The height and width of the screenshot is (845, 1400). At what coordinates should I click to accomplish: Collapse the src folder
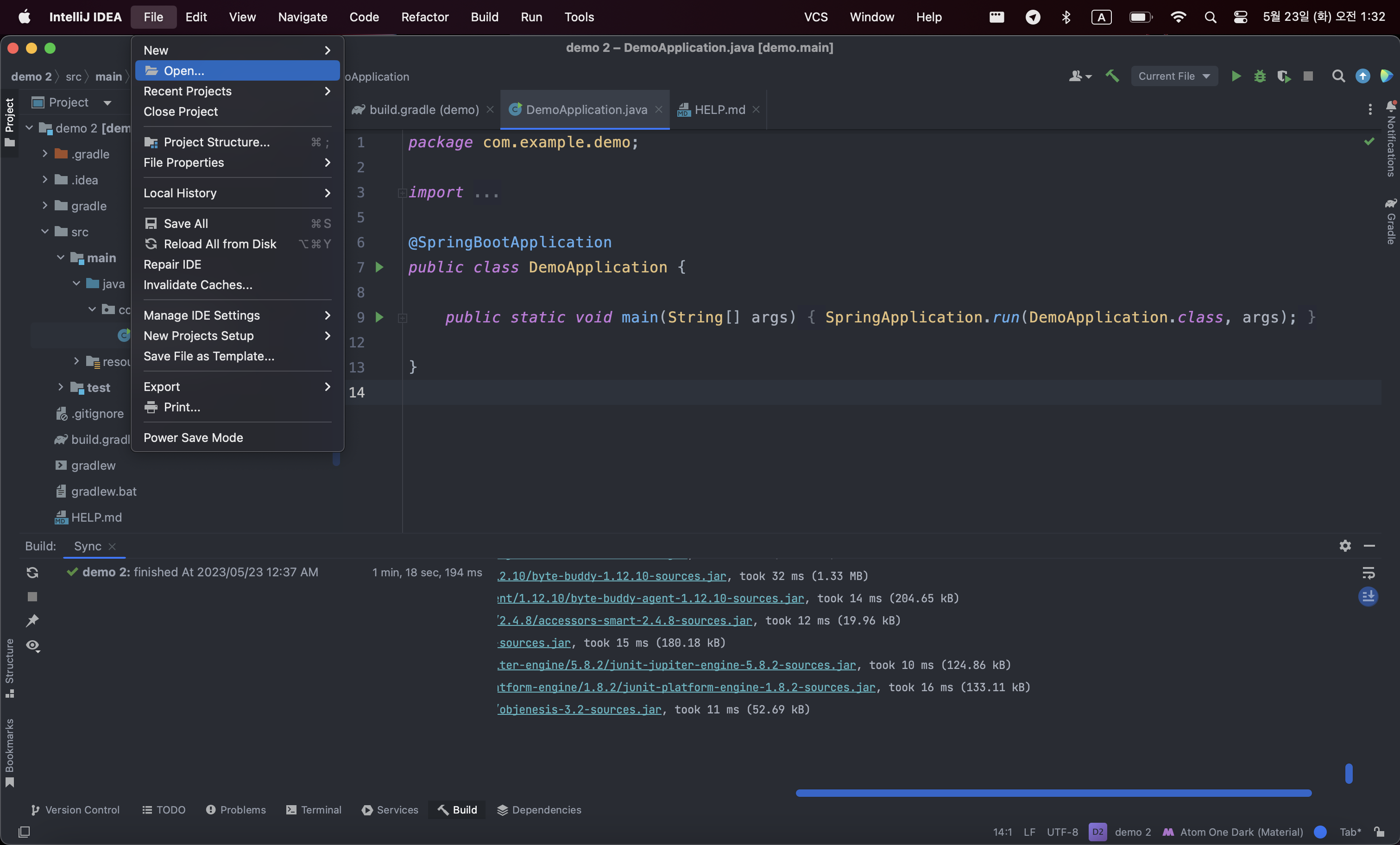[44, 231]
